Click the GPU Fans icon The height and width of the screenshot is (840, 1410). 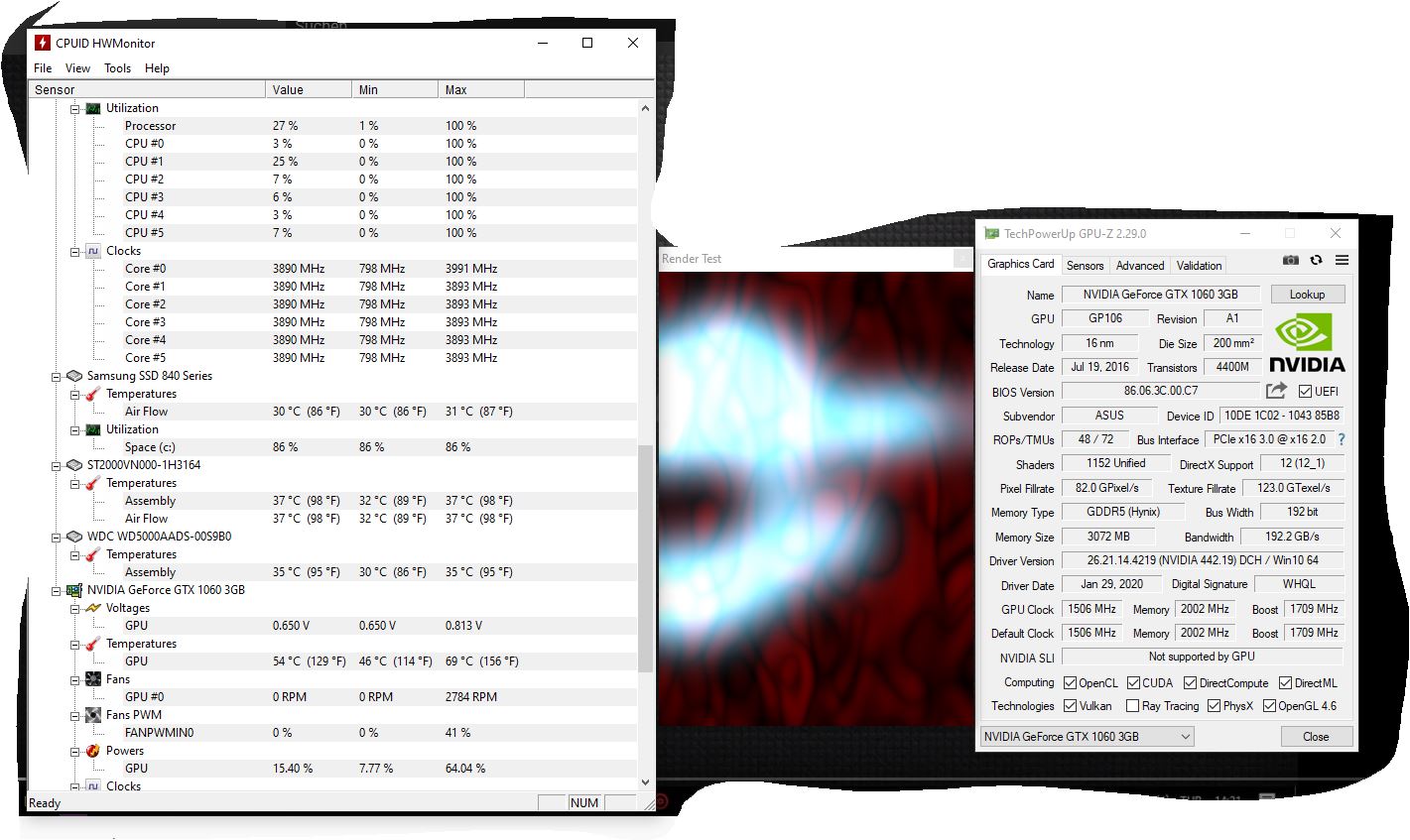click(x=93, y=679)
